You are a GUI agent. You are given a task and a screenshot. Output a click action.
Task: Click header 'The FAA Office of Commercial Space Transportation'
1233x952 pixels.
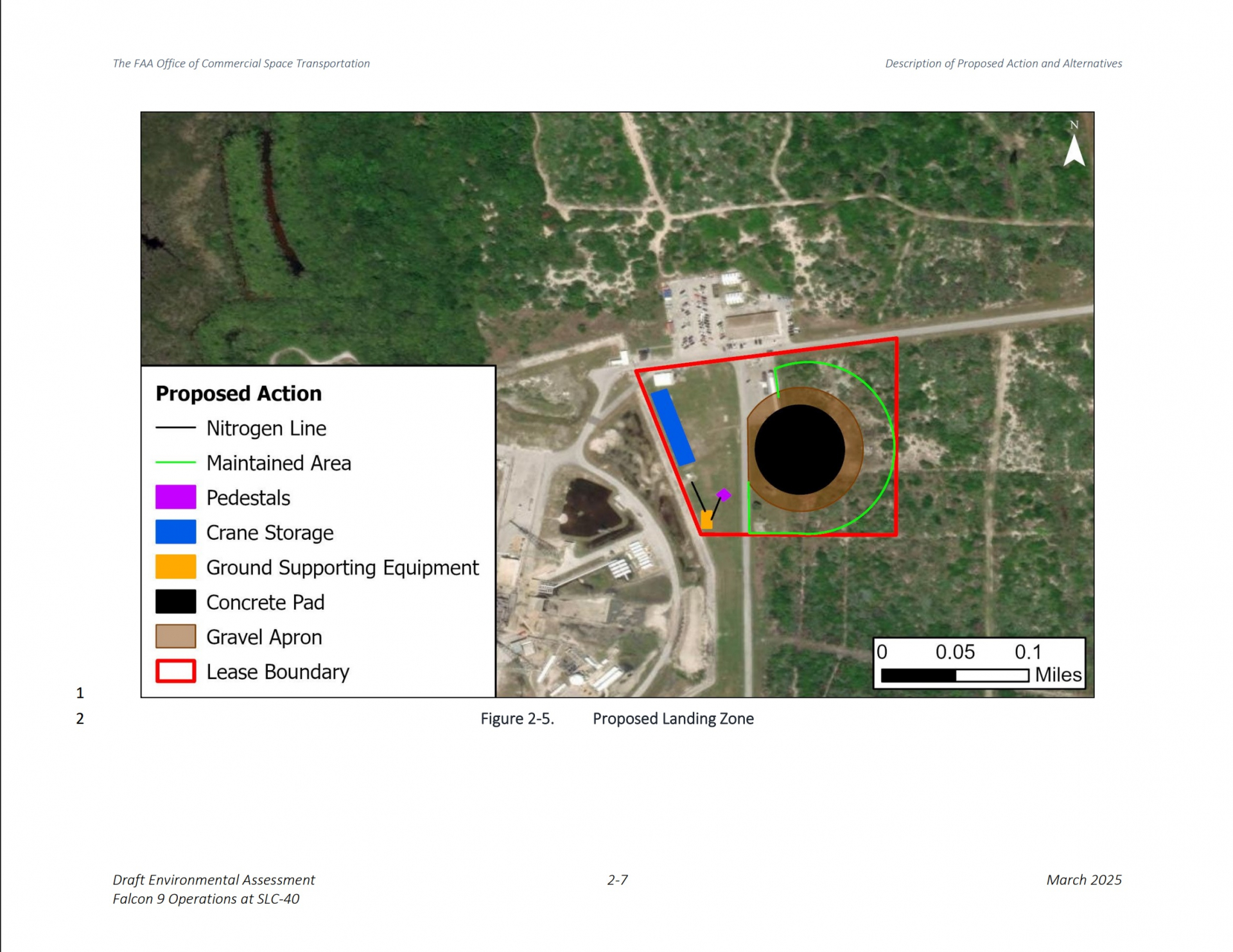pos(241,64)
